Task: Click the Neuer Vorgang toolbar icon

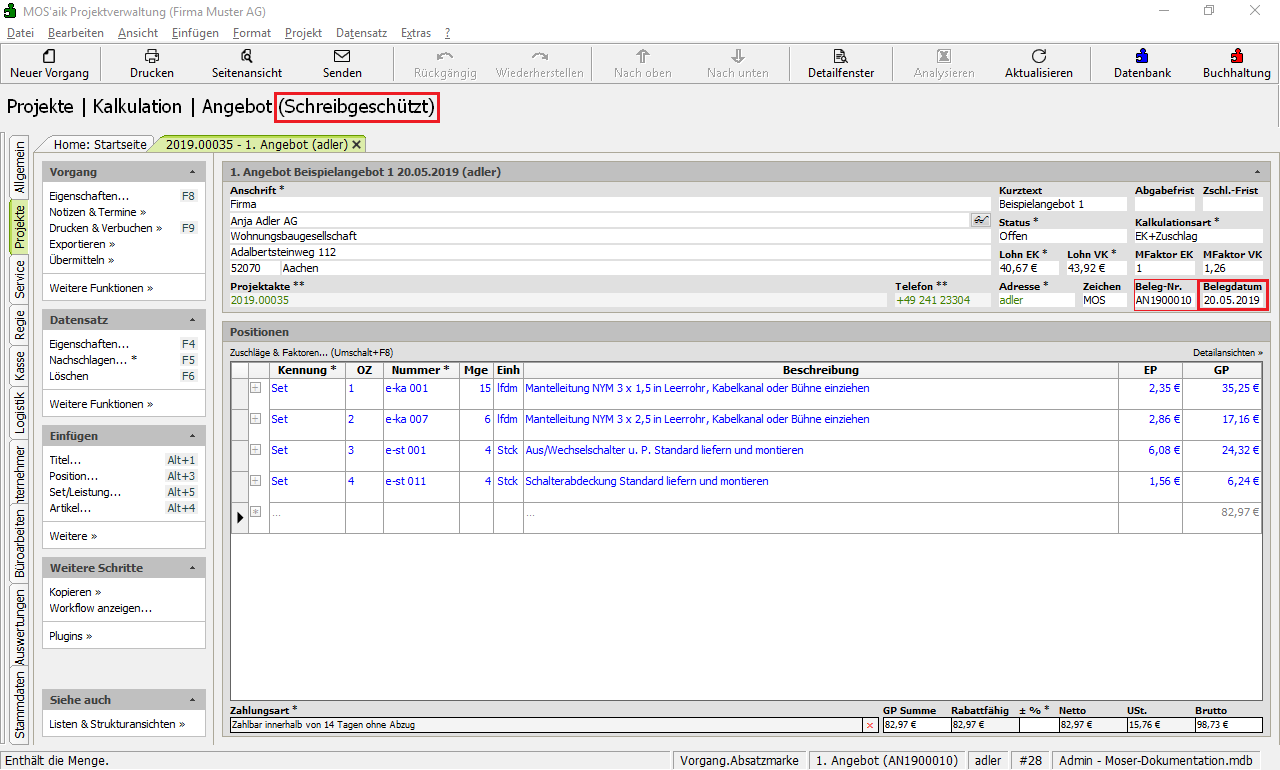Action: 49,56
